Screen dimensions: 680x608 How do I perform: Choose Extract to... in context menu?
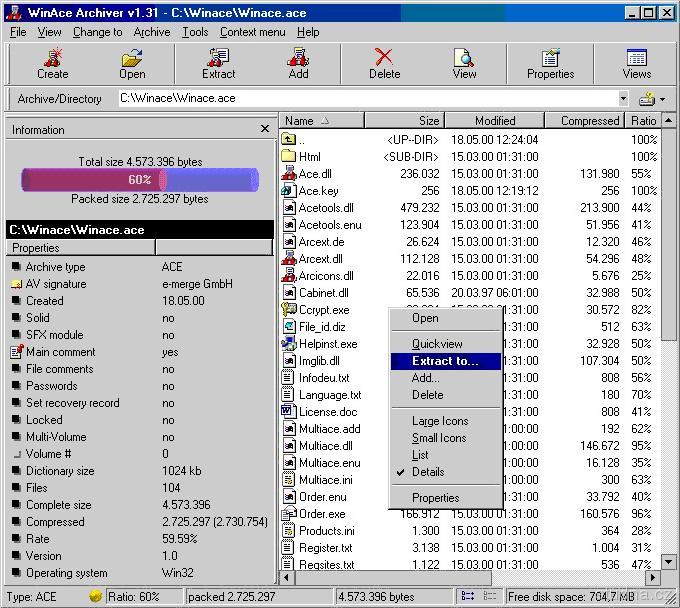(445, 361)
